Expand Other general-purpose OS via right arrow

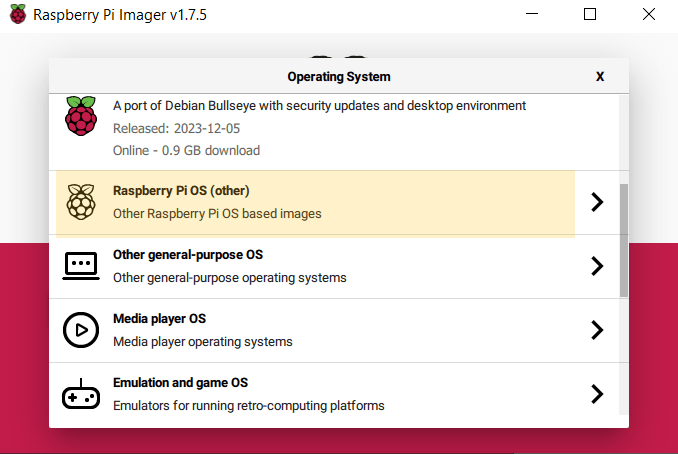[x=597, y=266]
